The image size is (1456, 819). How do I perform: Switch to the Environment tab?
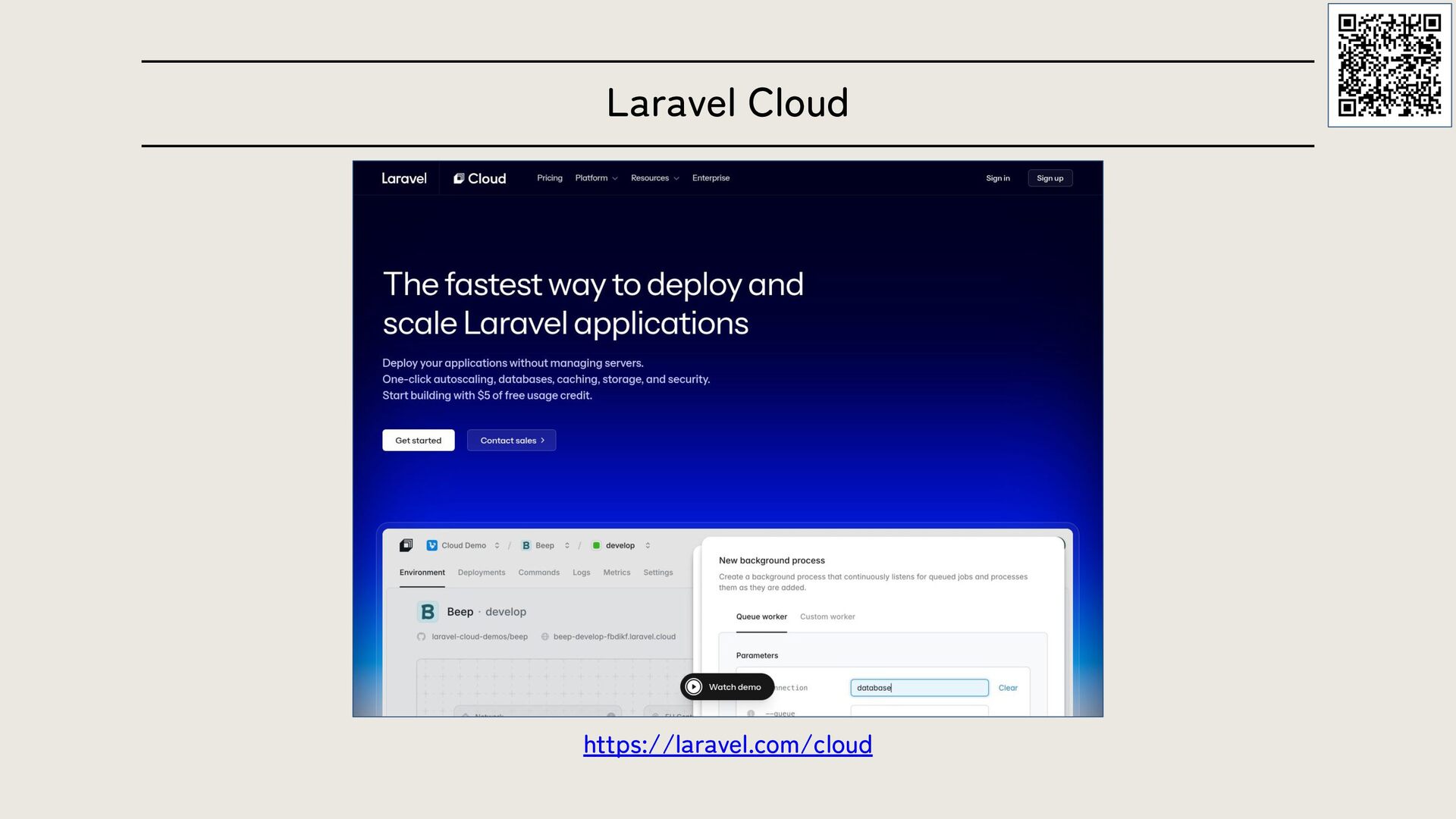422,573
